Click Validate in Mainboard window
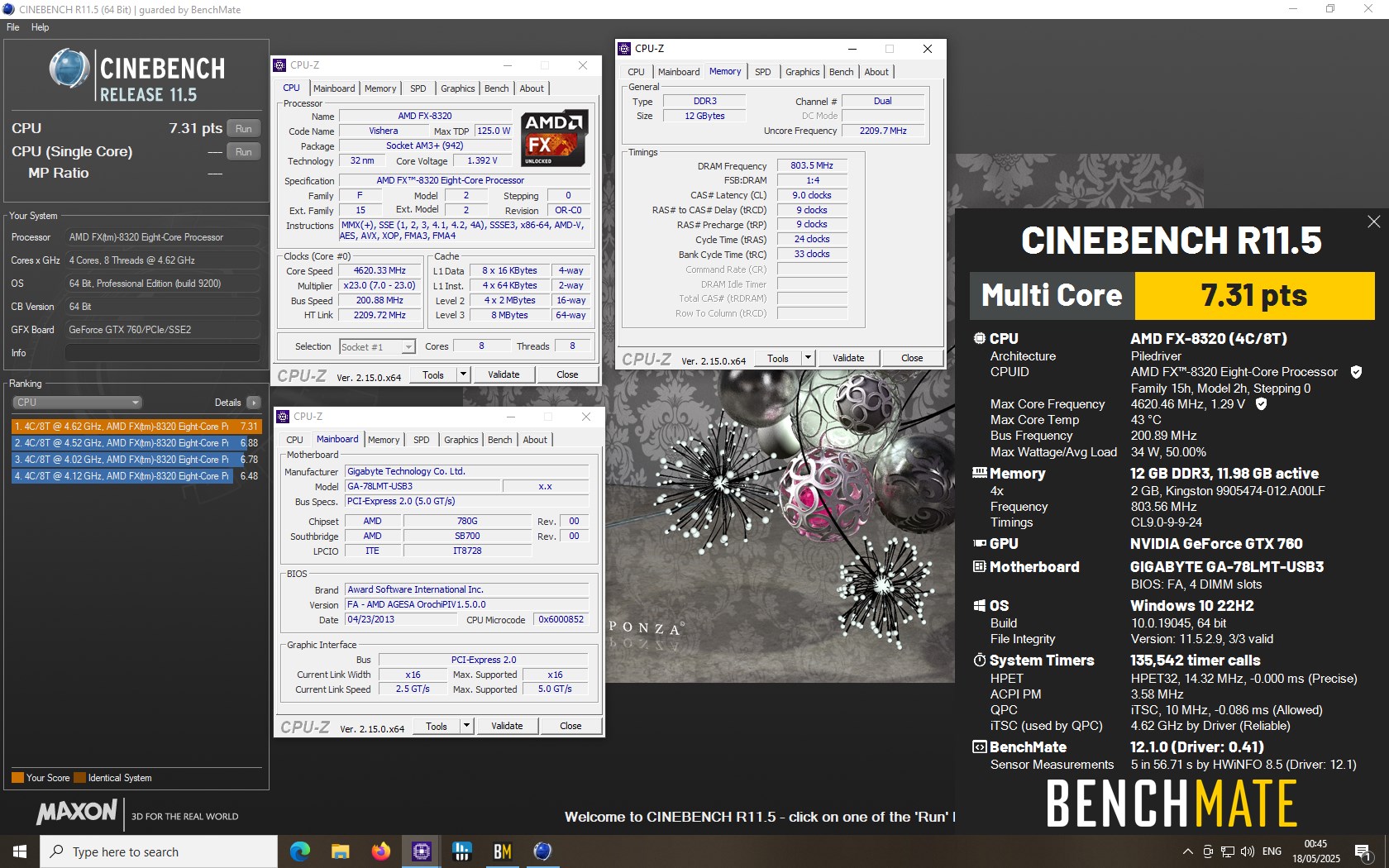The width and height of the screenshot is (1389, 868). [x=507, y=726]
